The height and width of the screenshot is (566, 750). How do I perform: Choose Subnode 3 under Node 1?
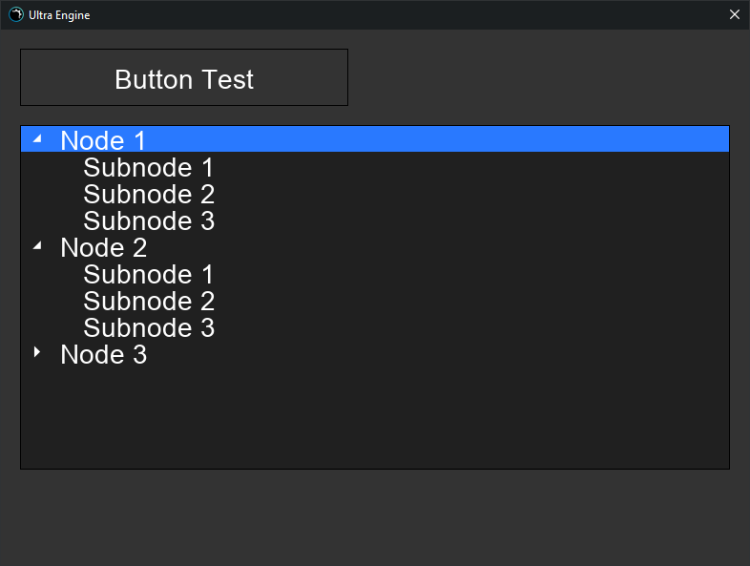click(148, 221)
